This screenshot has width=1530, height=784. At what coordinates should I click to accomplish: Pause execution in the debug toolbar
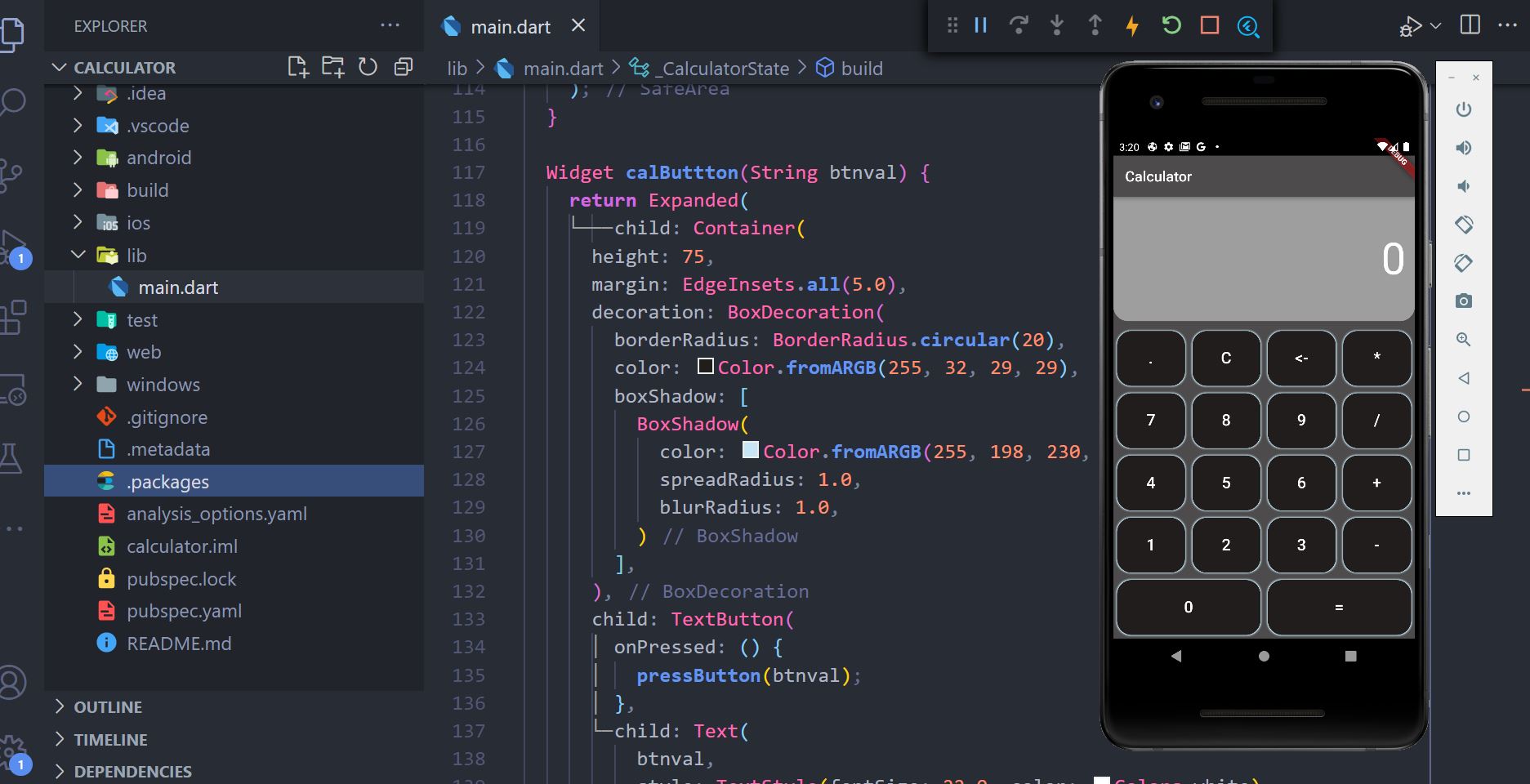pyautogui.click(x=979, y=25)
